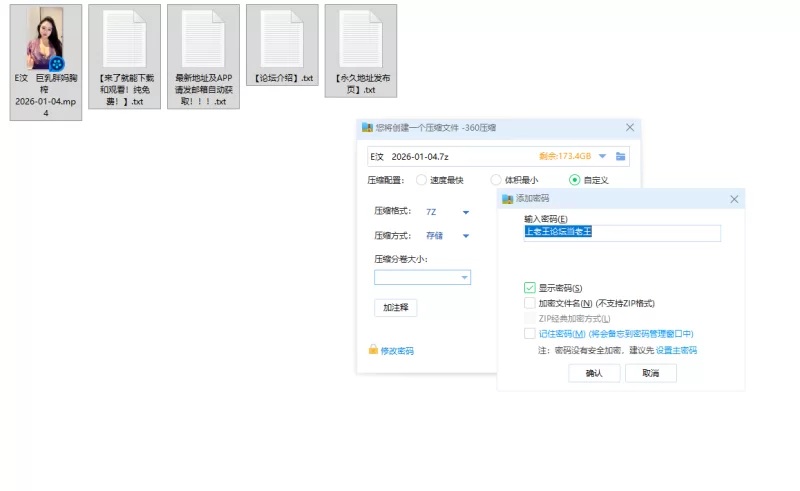
Task: Expand the archive path dropdown arrow
Action: click(603, 157)
